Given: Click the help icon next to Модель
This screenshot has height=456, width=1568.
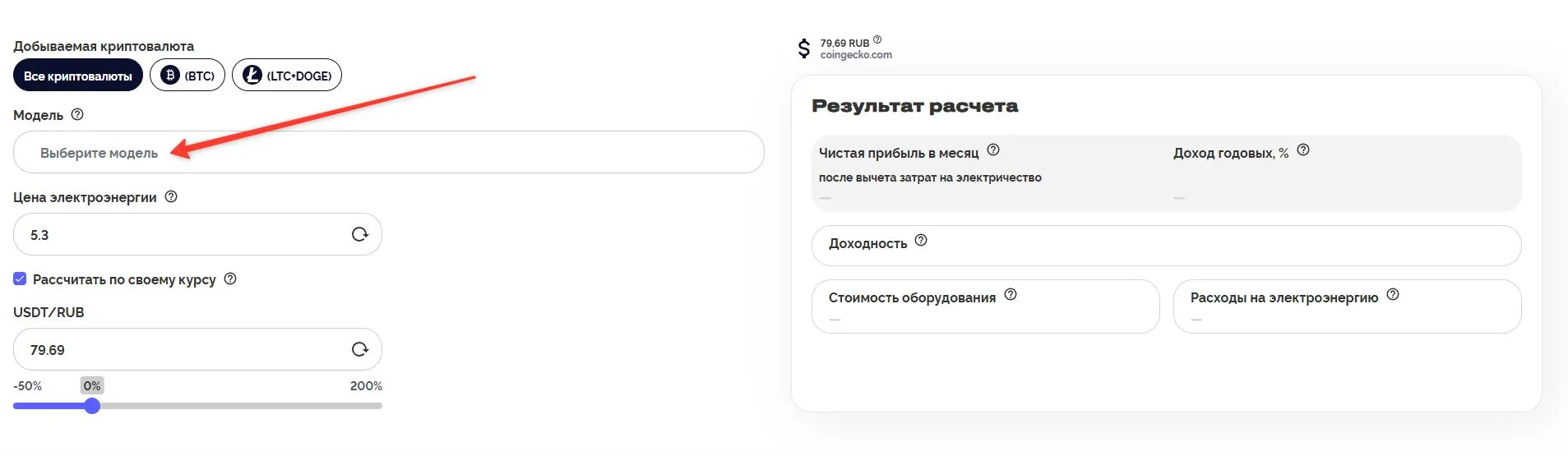Looking at the screenshot, I should pyautogui.click(x=77, y=115).
